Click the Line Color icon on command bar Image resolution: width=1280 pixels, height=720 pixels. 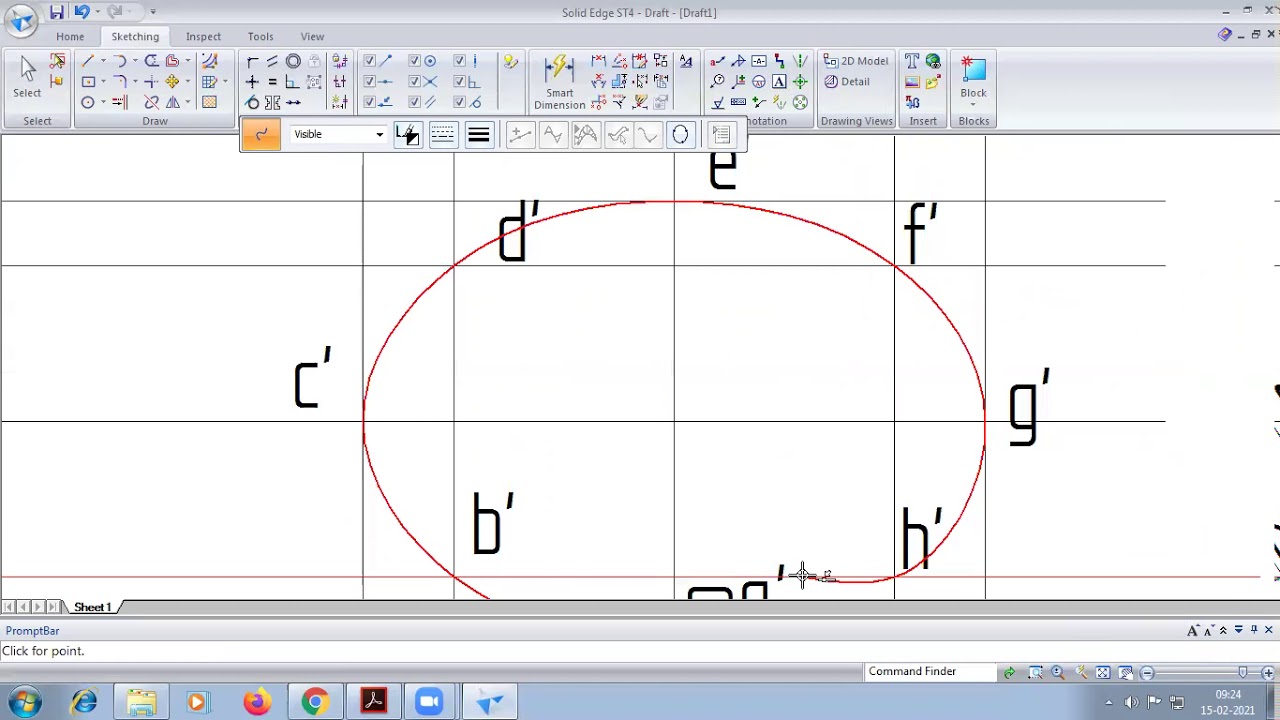[407, 134]
